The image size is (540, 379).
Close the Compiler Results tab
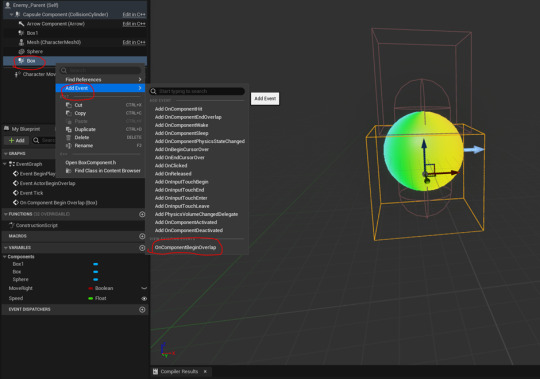(x=205, y=371)
